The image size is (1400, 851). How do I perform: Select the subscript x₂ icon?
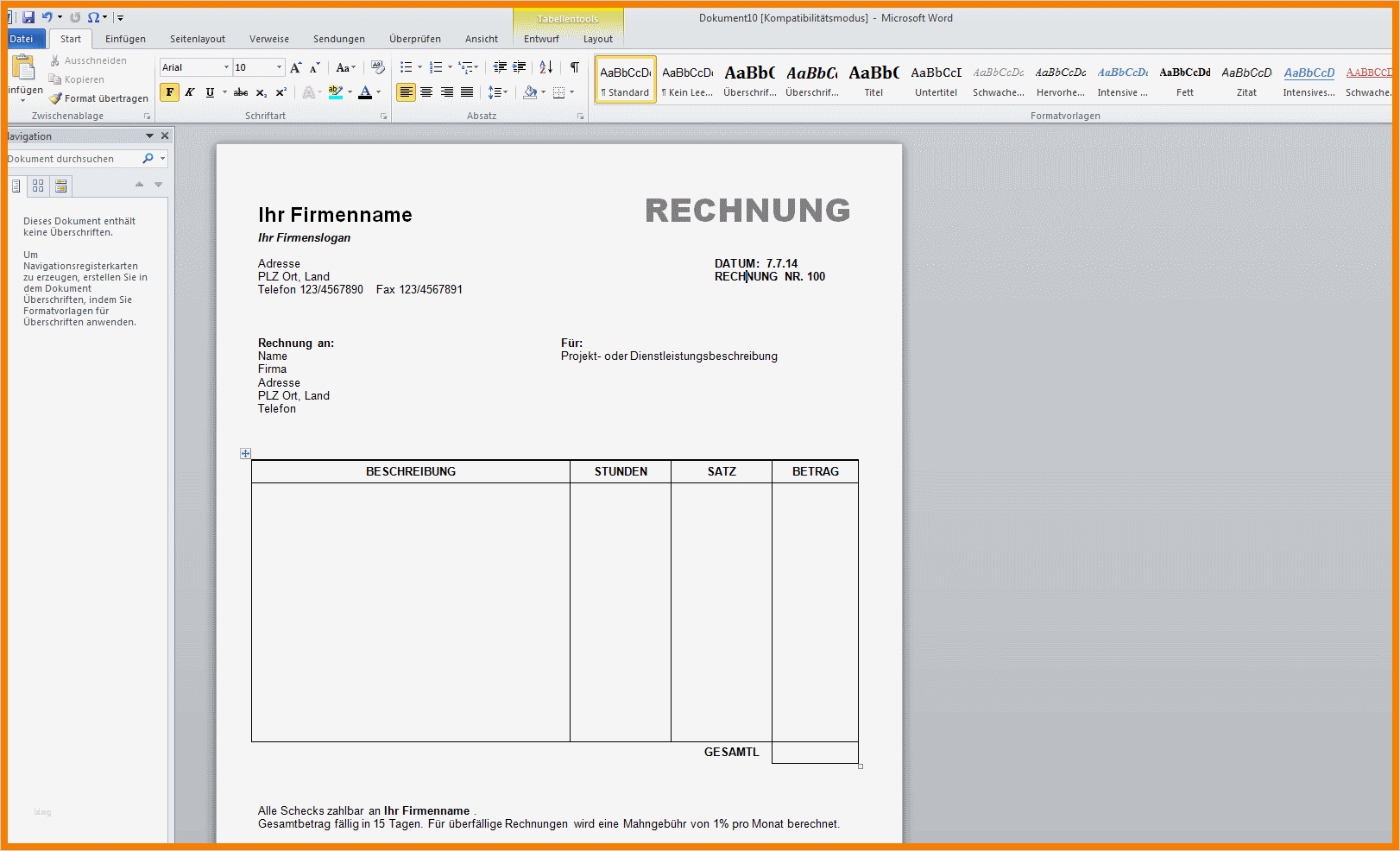pyautogui.click(x=261, y=92)
